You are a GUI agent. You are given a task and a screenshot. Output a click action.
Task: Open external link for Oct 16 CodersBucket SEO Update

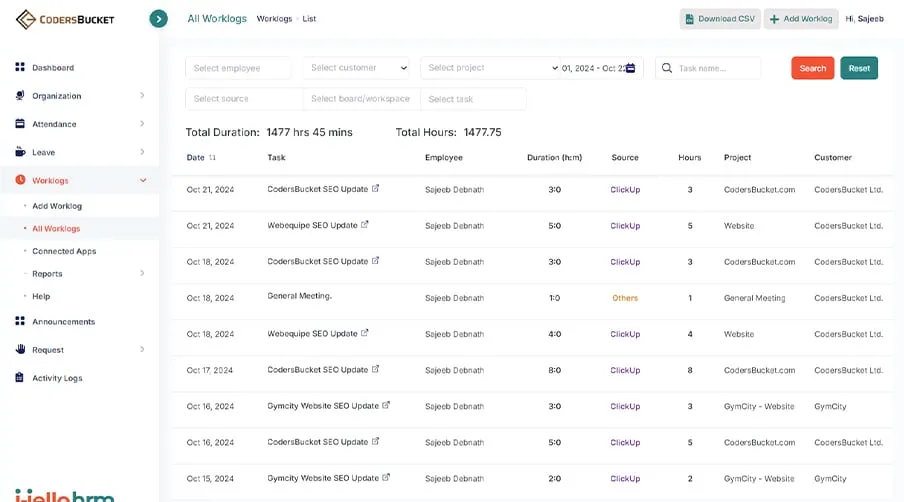[x=375, y=441]
